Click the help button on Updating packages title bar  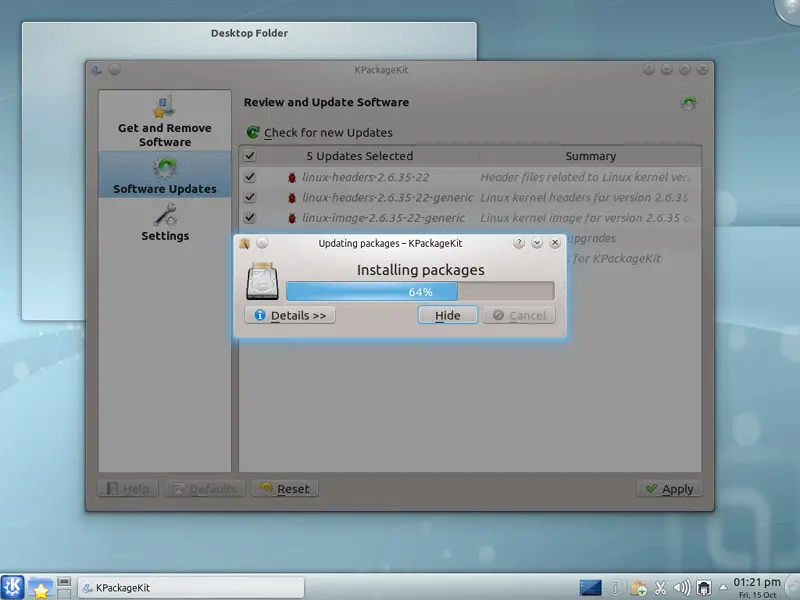[x=519, y=243]
